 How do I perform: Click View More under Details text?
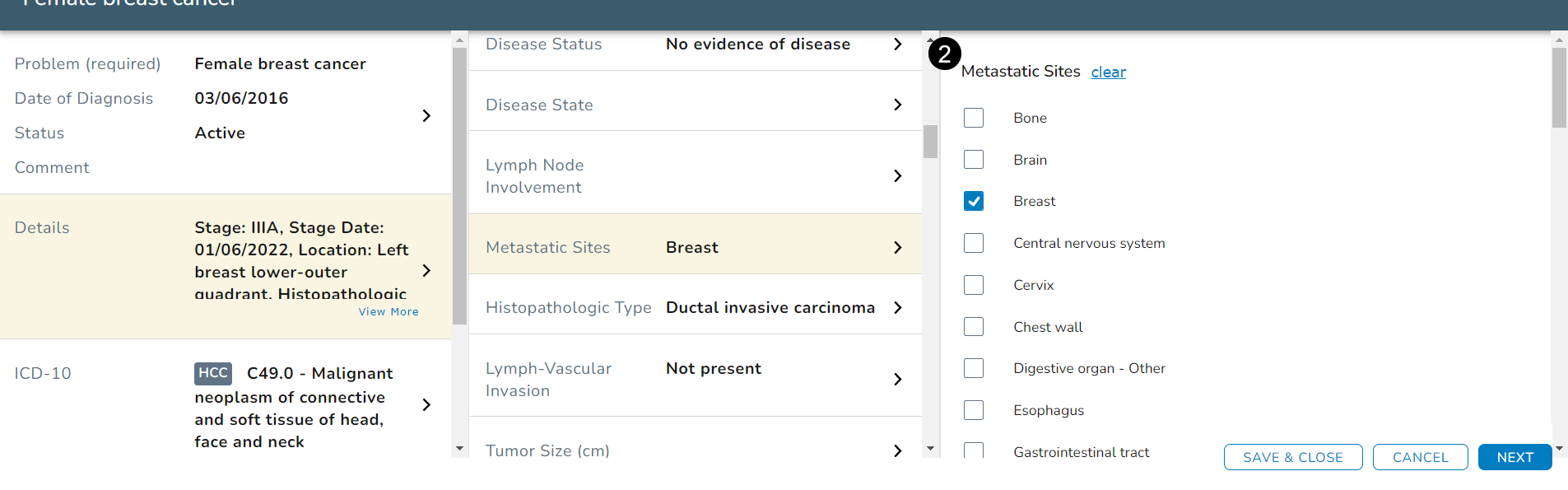389,312
